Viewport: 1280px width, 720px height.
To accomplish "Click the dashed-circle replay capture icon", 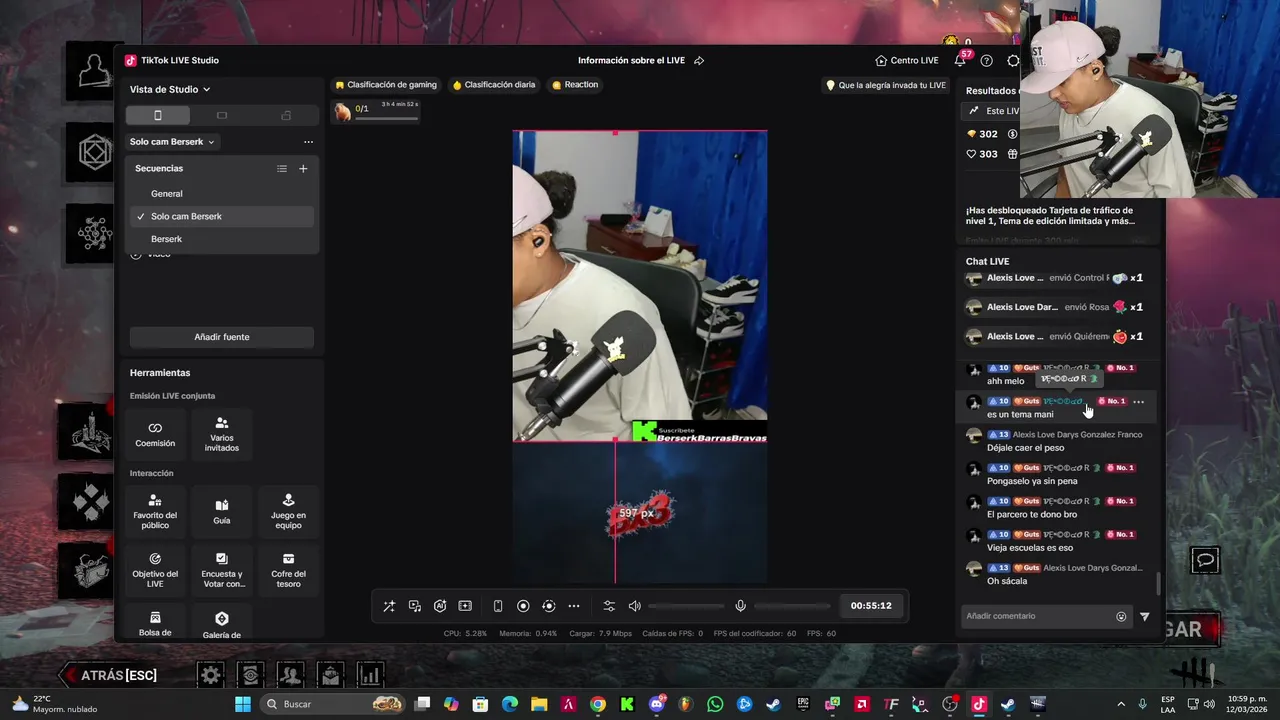I will 548,606.
